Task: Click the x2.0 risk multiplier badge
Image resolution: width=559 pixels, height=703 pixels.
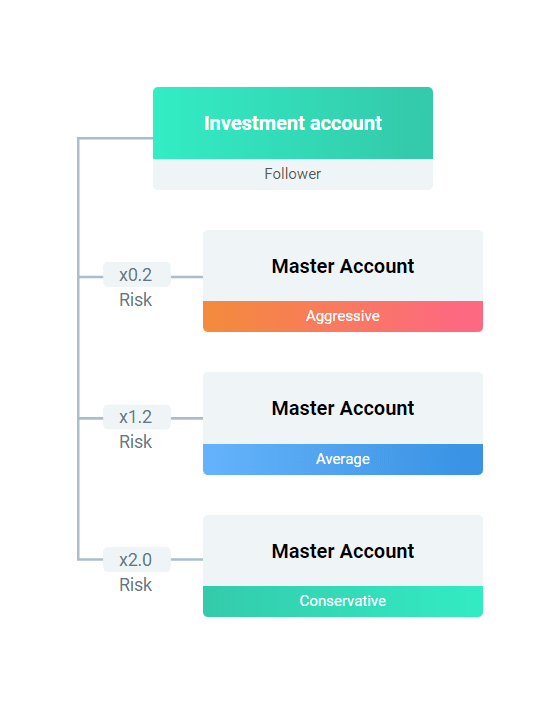Action: tap(137, 560)
